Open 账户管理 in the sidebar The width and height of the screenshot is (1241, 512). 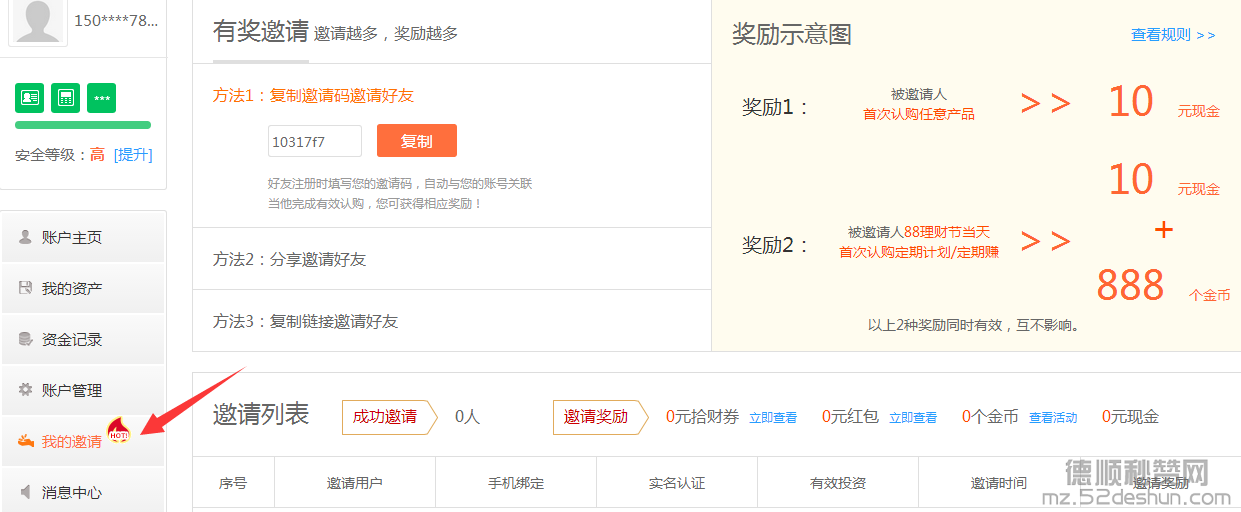coord(83,390)
